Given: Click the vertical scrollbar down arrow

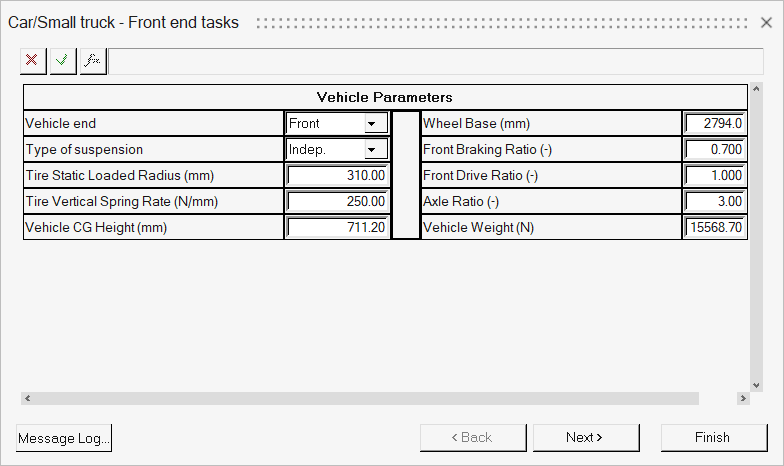Looking at the screenshot, I should 756,385.
